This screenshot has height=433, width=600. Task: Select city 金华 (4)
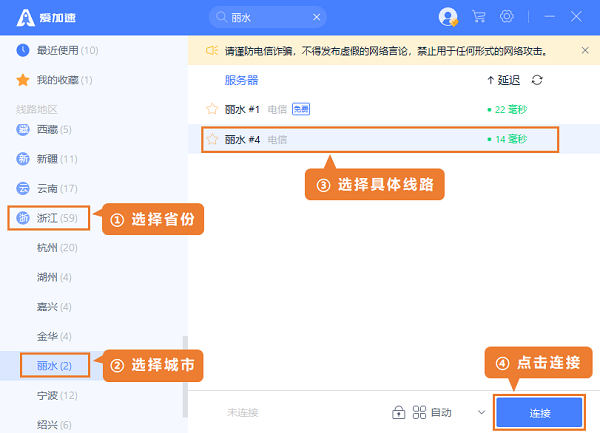[x=54, y=337]
